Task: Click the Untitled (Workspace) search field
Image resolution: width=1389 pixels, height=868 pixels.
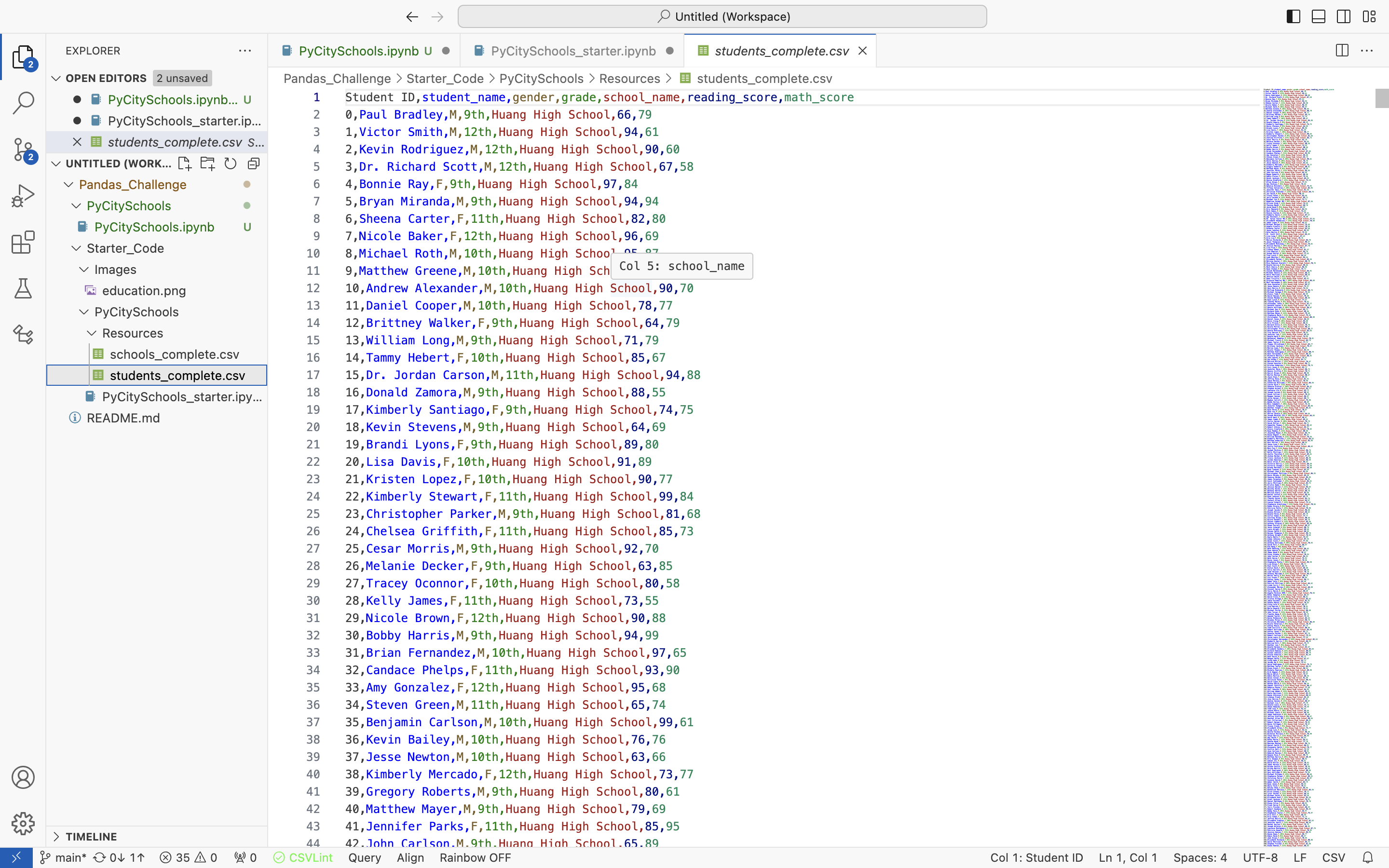Action: (722, 17)
